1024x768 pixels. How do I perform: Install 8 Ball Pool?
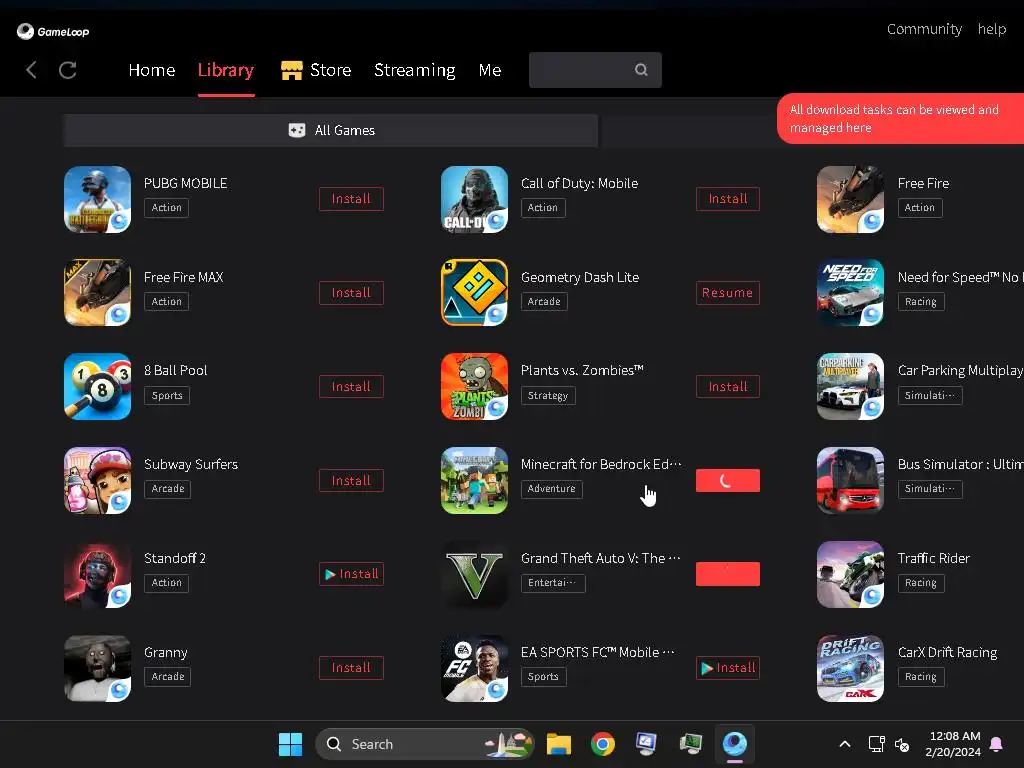(351, 387)
